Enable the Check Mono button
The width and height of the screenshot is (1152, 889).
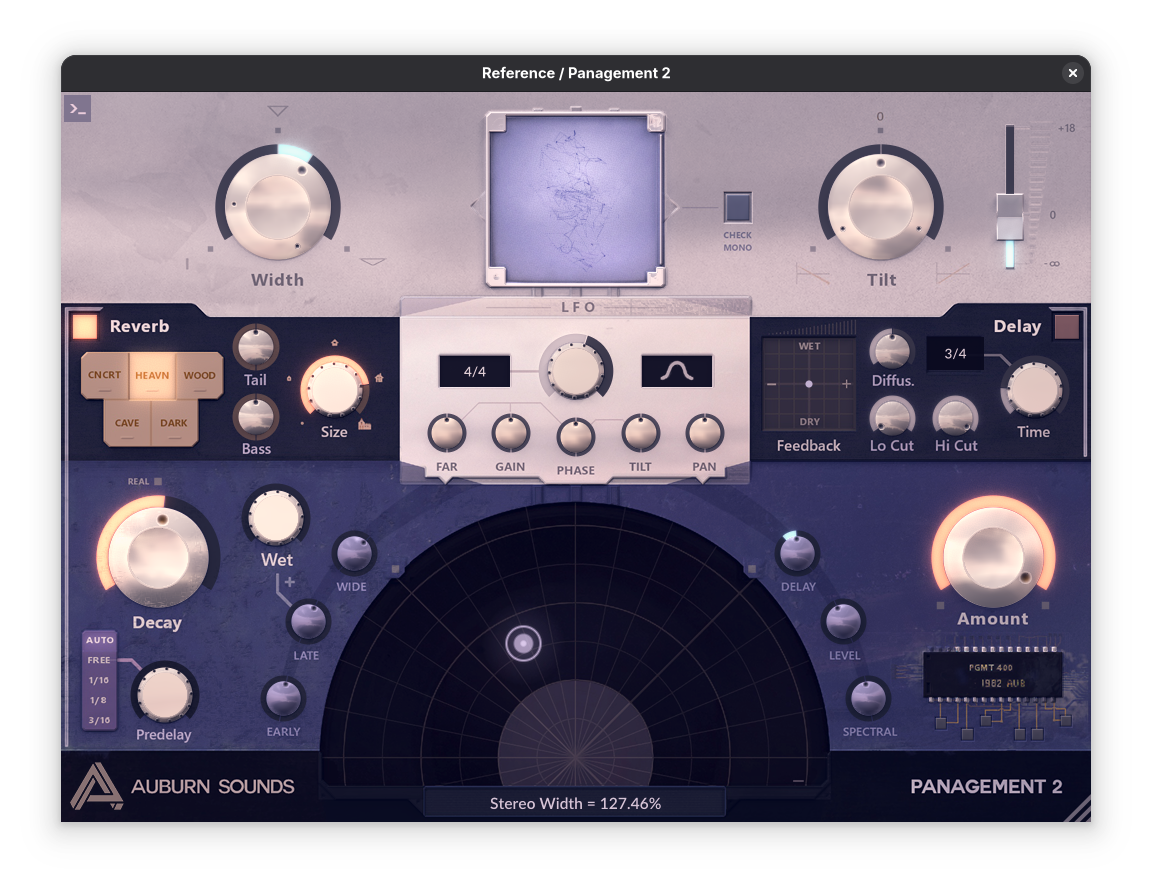pyautogui.click(x=738, y=207)
